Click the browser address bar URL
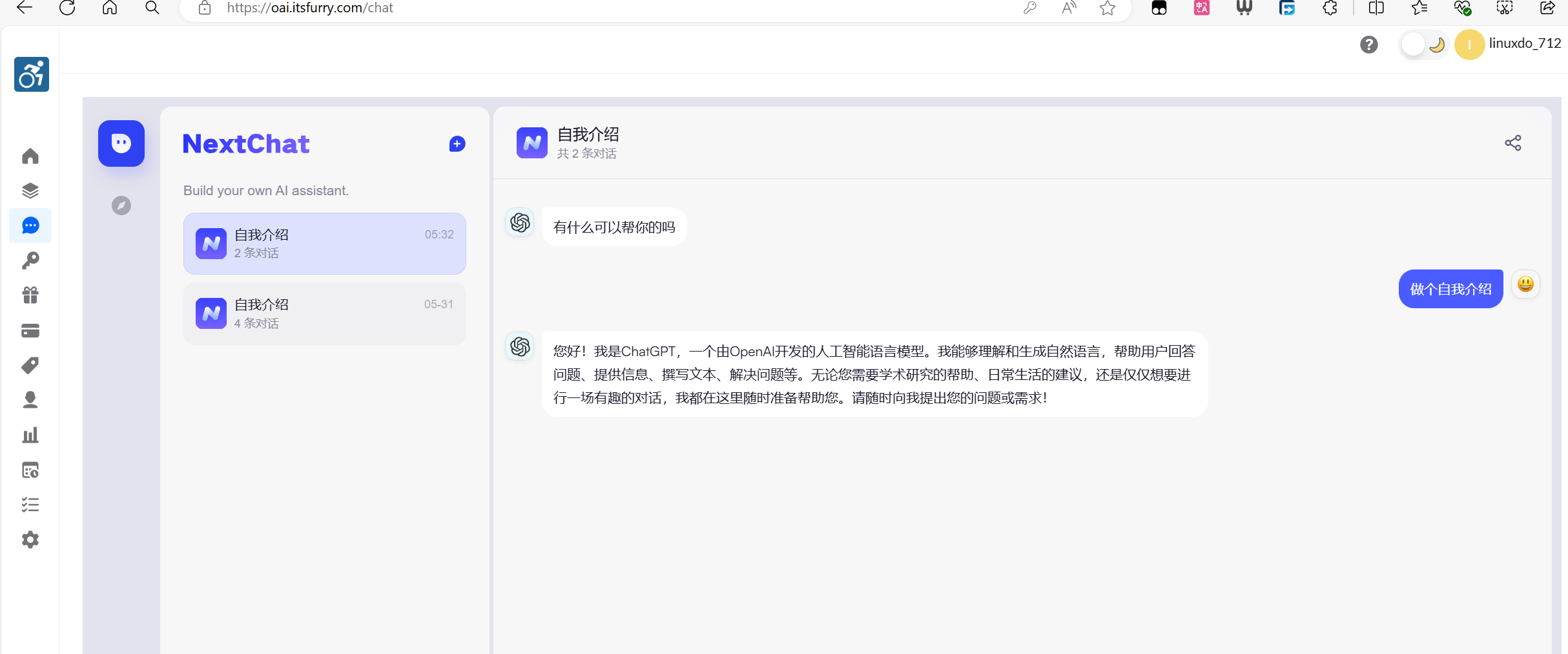The image size is (1568, 654). click(310, 8)
